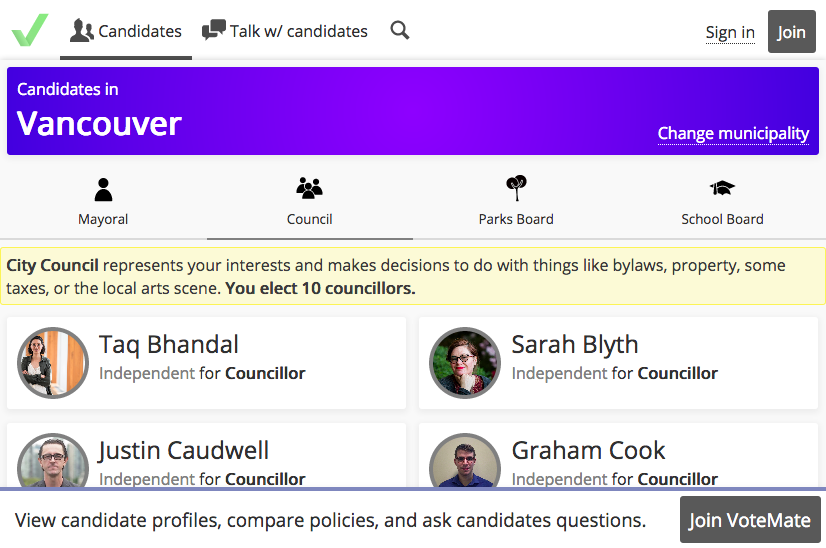826x548 pixels.
Task: Select the Sarah Blyth candidate name
Action: click(x=575, y=345)
